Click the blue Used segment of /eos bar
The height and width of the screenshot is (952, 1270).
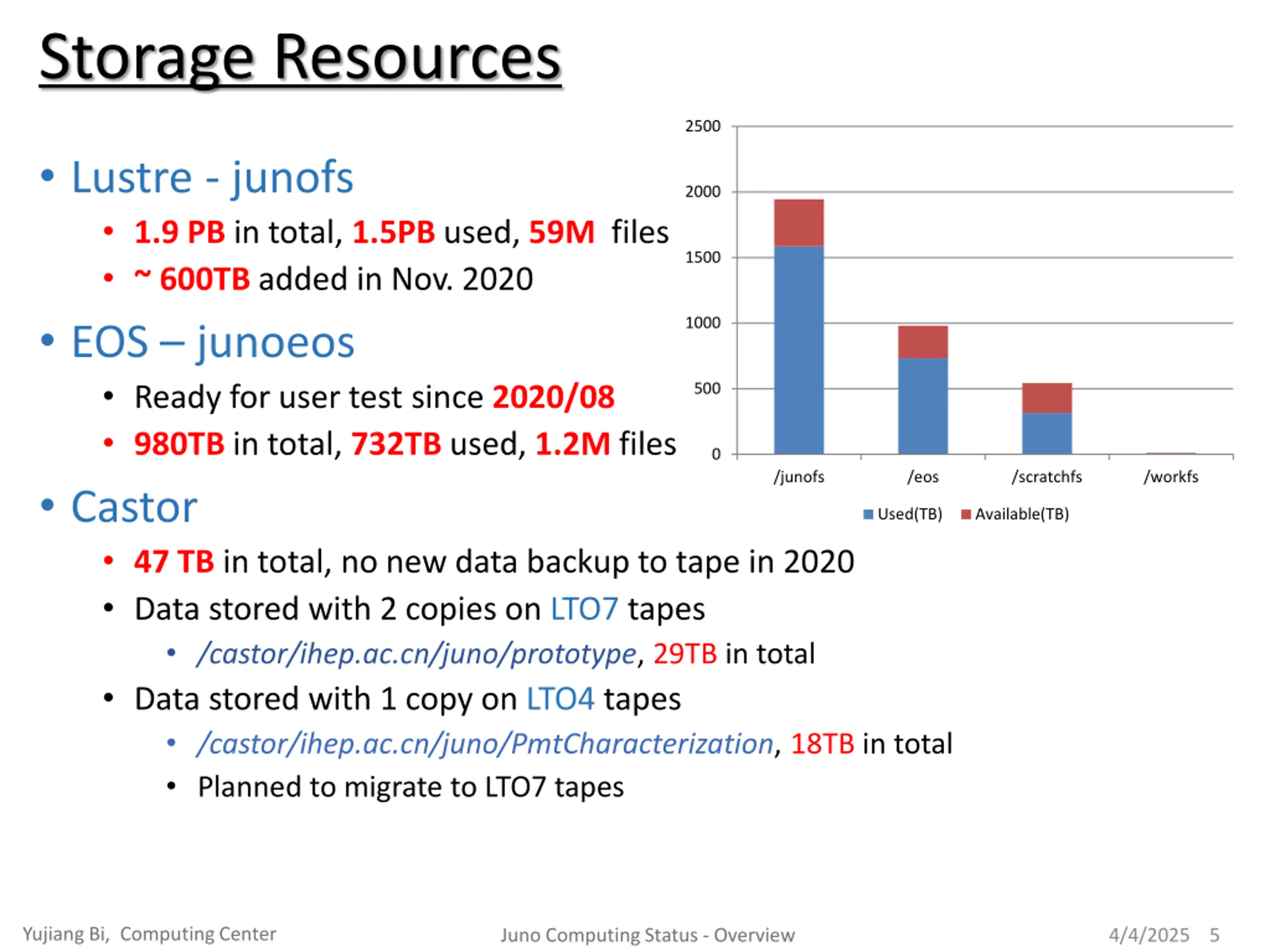click(x=923, y=406)
